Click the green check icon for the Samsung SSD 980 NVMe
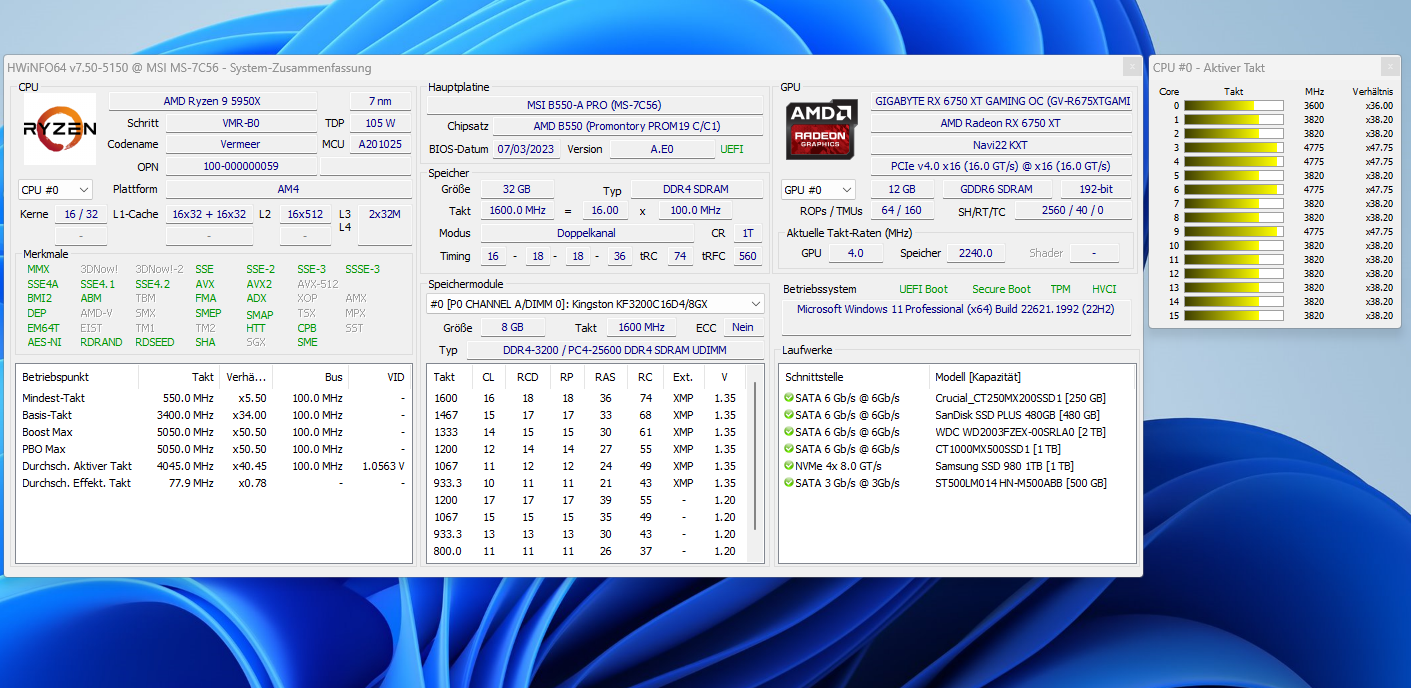 pyautogui.click(x=789, y=466)
